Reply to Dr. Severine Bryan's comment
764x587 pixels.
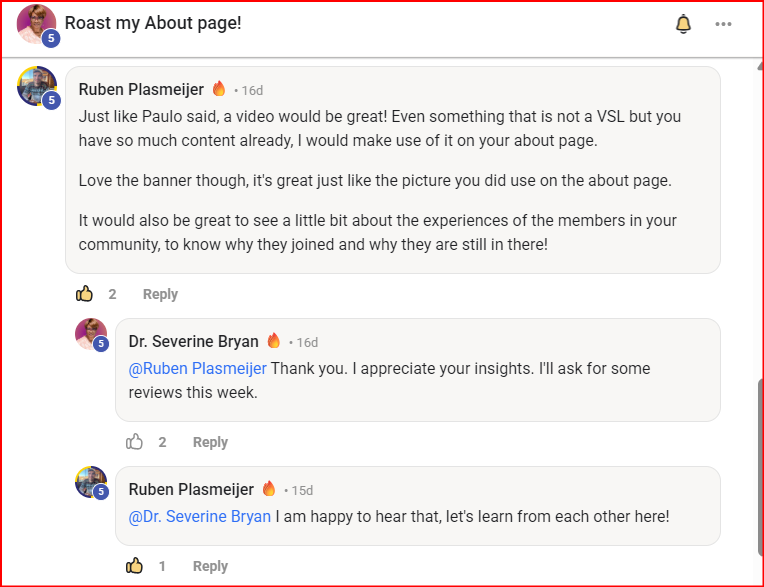[x=210, y=442]
